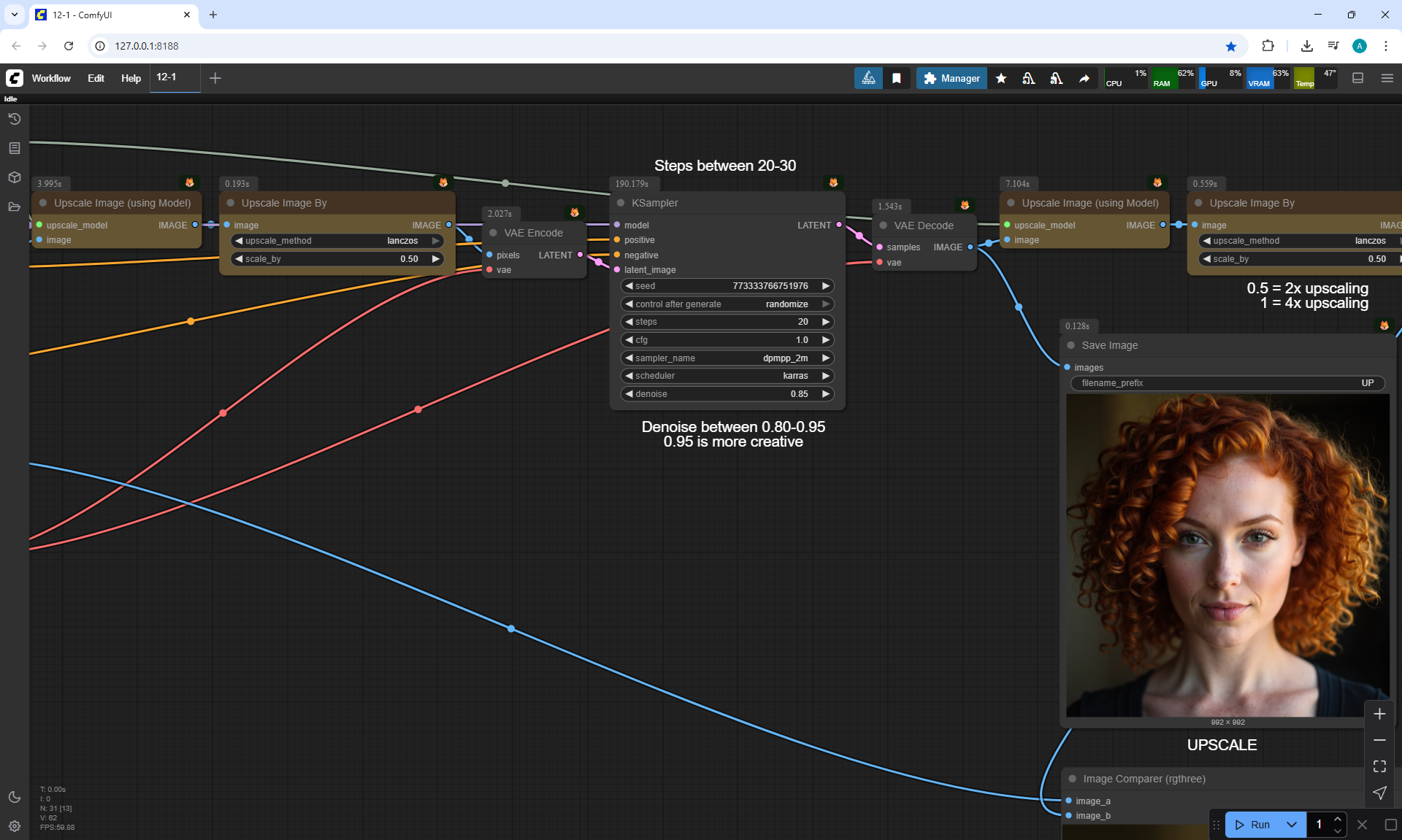Open the node library sidebar icon

point(14,148)
